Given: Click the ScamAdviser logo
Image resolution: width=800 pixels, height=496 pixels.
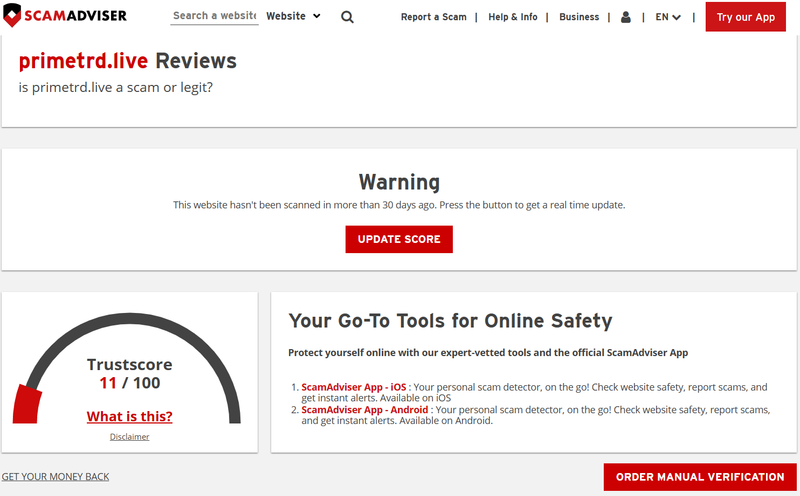Looking at the screenshot, I should point(65,15).
